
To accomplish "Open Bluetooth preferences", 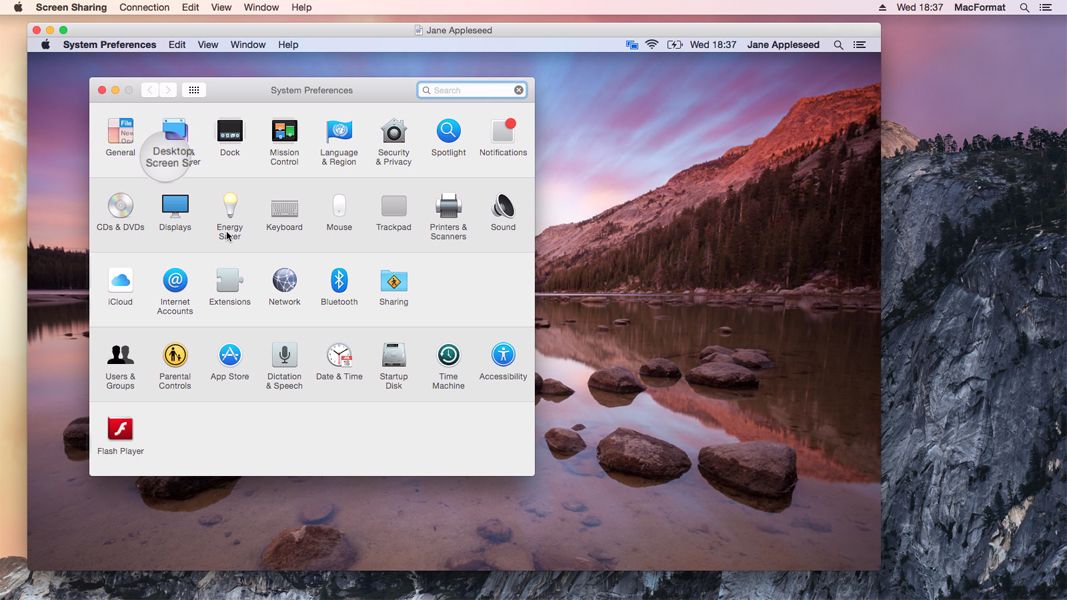I will [339, 282].
